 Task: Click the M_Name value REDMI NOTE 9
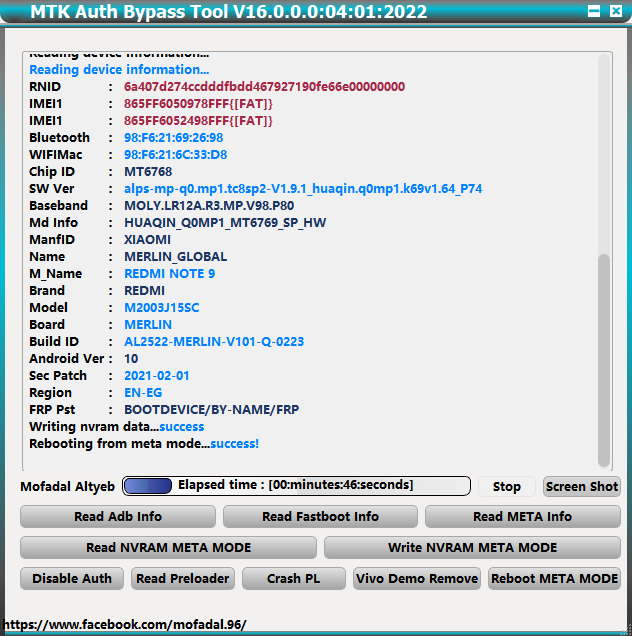170,274
